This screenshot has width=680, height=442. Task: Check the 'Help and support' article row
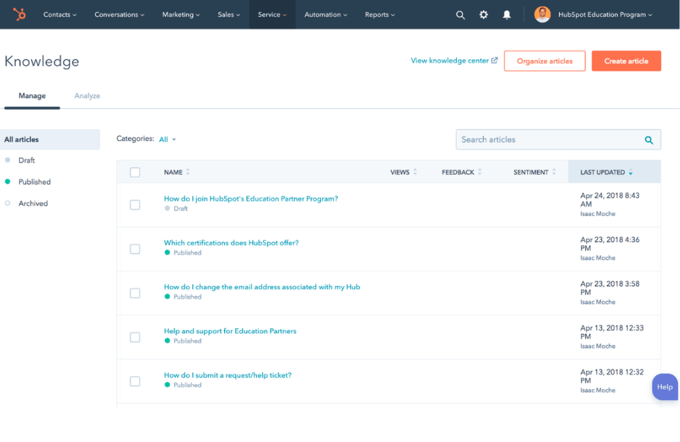135,337
